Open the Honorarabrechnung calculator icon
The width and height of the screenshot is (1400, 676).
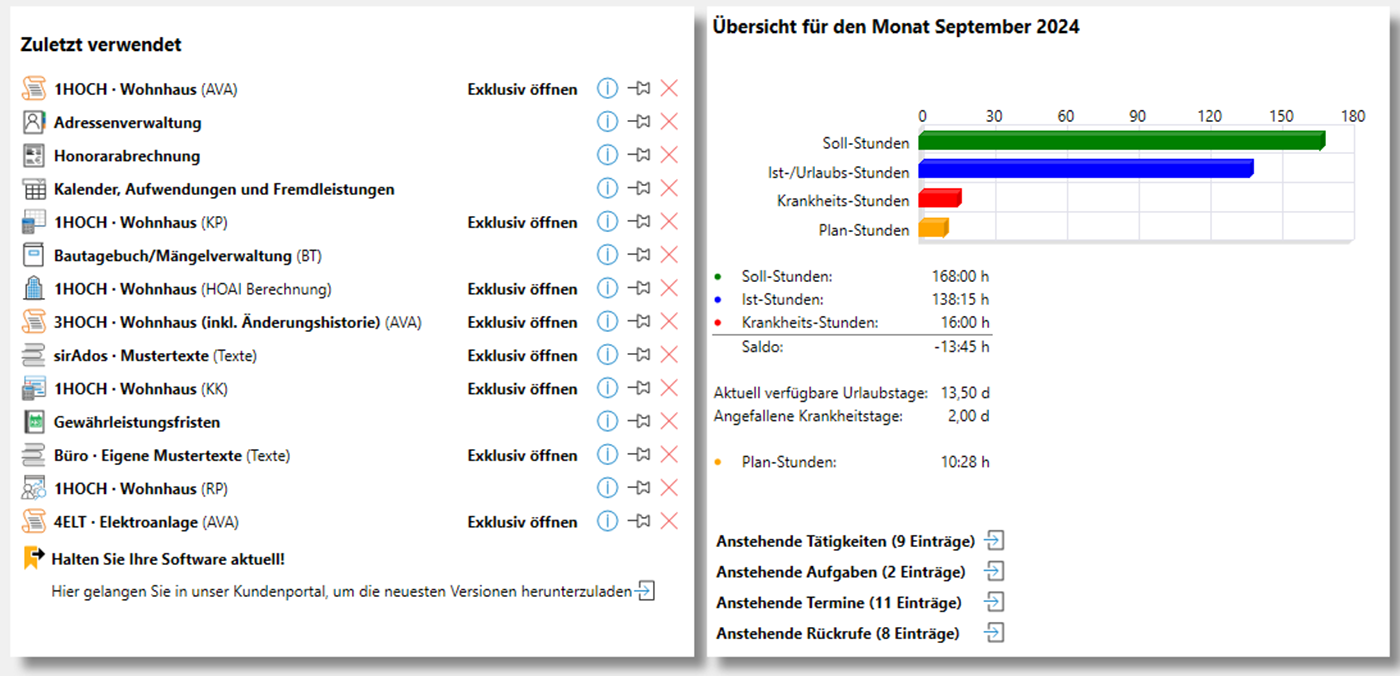coord(35,155)
